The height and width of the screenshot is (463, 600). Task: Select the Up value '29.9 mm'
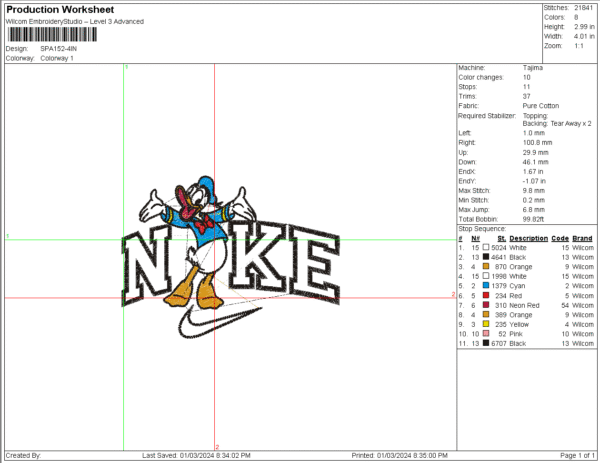click(535, 153)
